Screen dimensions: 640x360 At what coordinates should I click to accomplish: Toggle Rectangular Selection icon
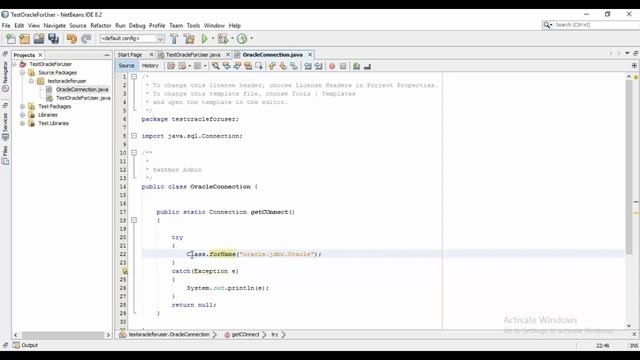pos(259,66)
